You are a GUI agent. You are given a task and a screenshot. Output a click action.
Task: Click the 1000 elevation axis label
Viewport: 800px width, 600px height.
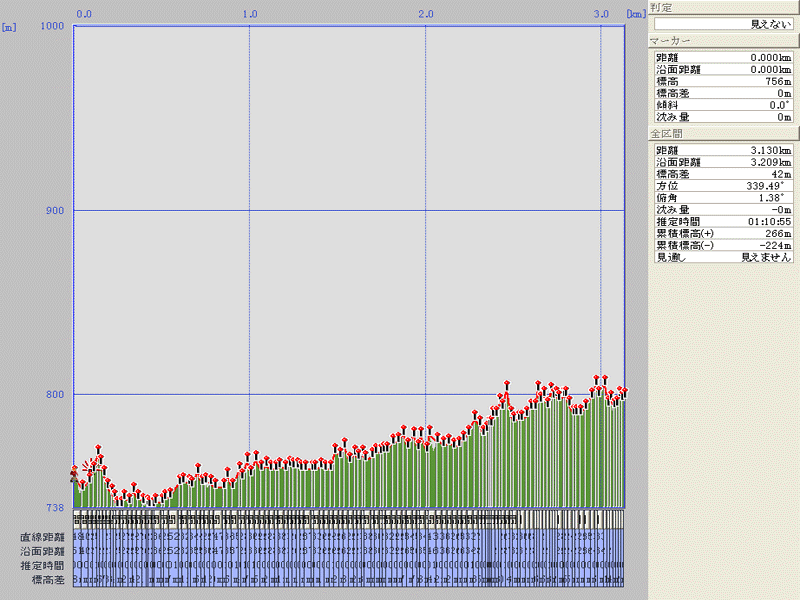(x=52, y=26)
